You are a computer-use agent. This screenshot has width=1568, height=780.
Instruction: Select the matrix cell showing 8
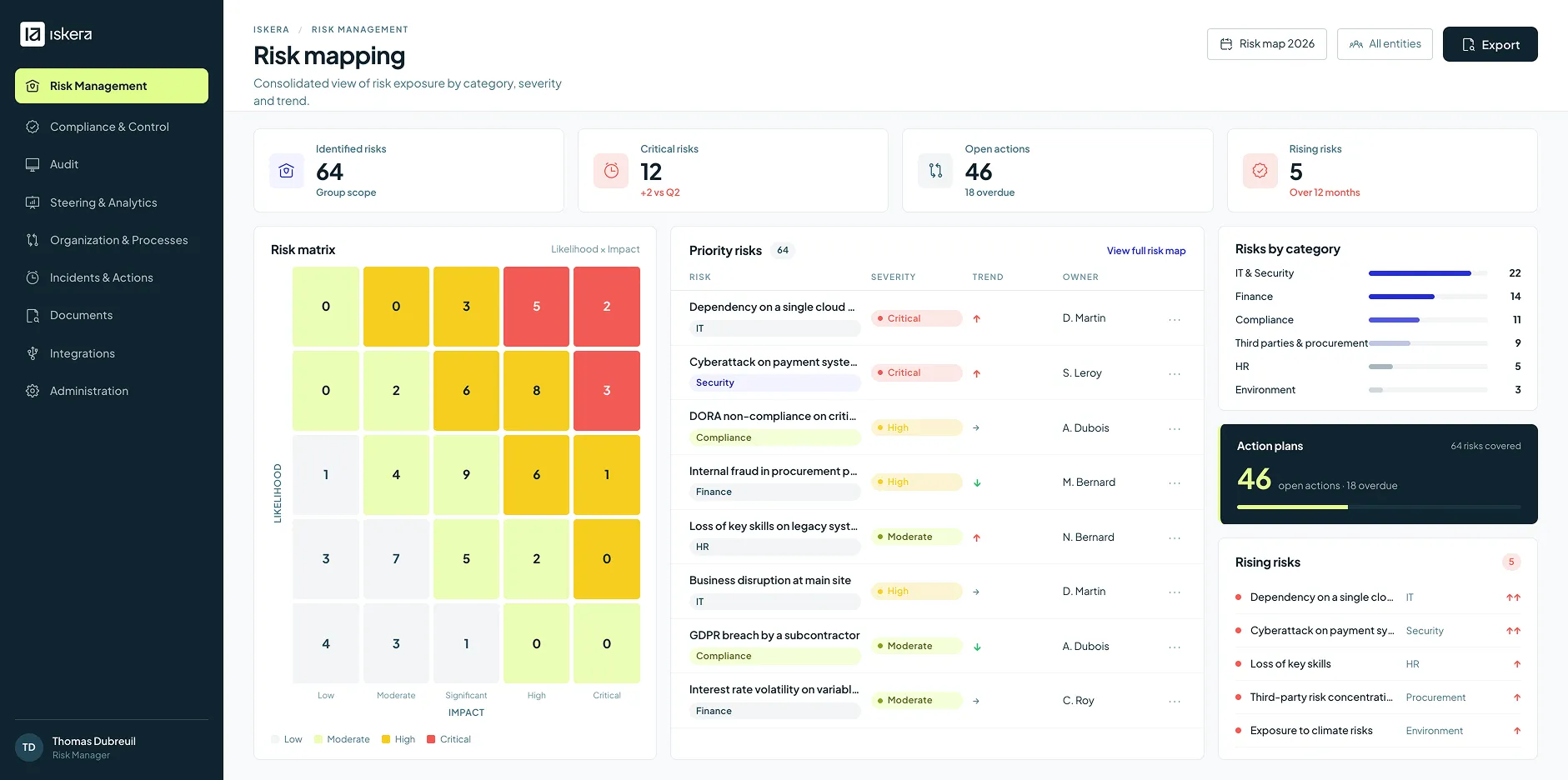[x=537, y=391]
